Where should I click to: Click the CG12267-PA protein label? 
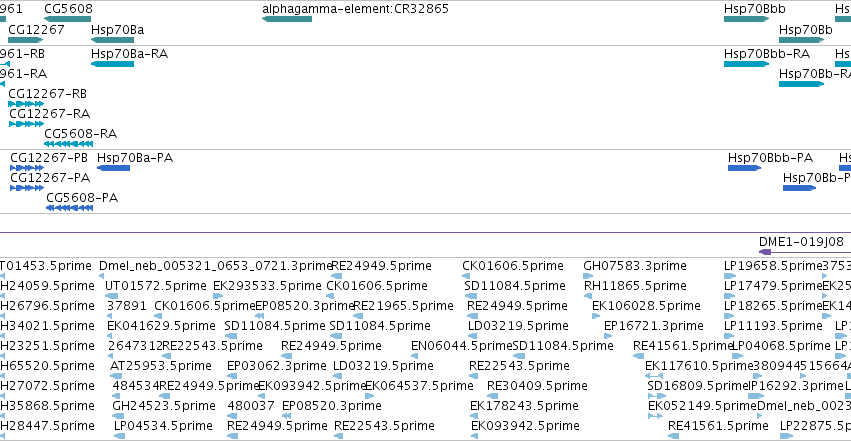[x=50, y=178]
